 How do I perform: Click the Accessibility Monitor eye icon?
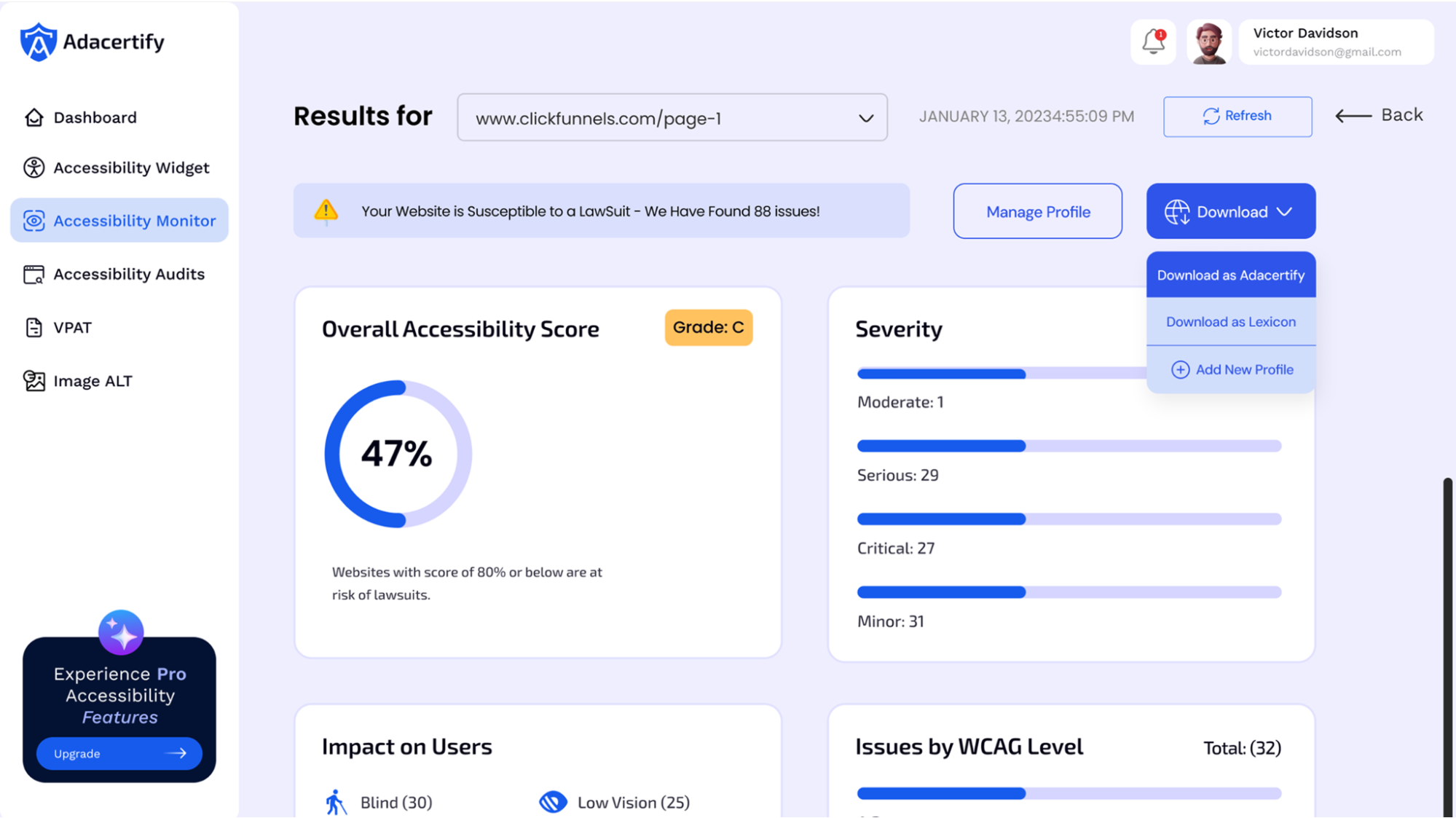34,221
